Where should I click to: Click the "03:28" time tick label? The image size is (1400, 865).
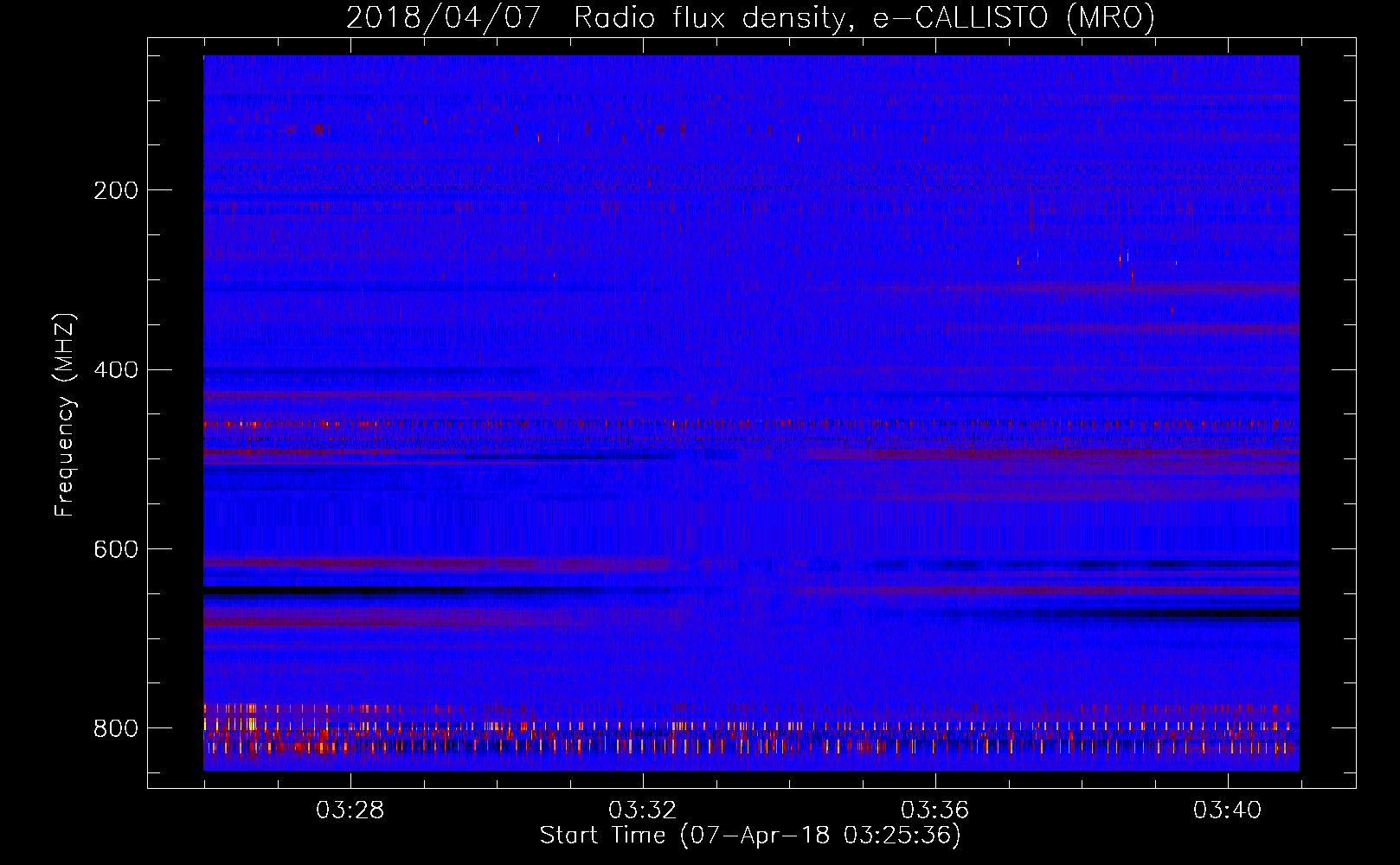350,811
